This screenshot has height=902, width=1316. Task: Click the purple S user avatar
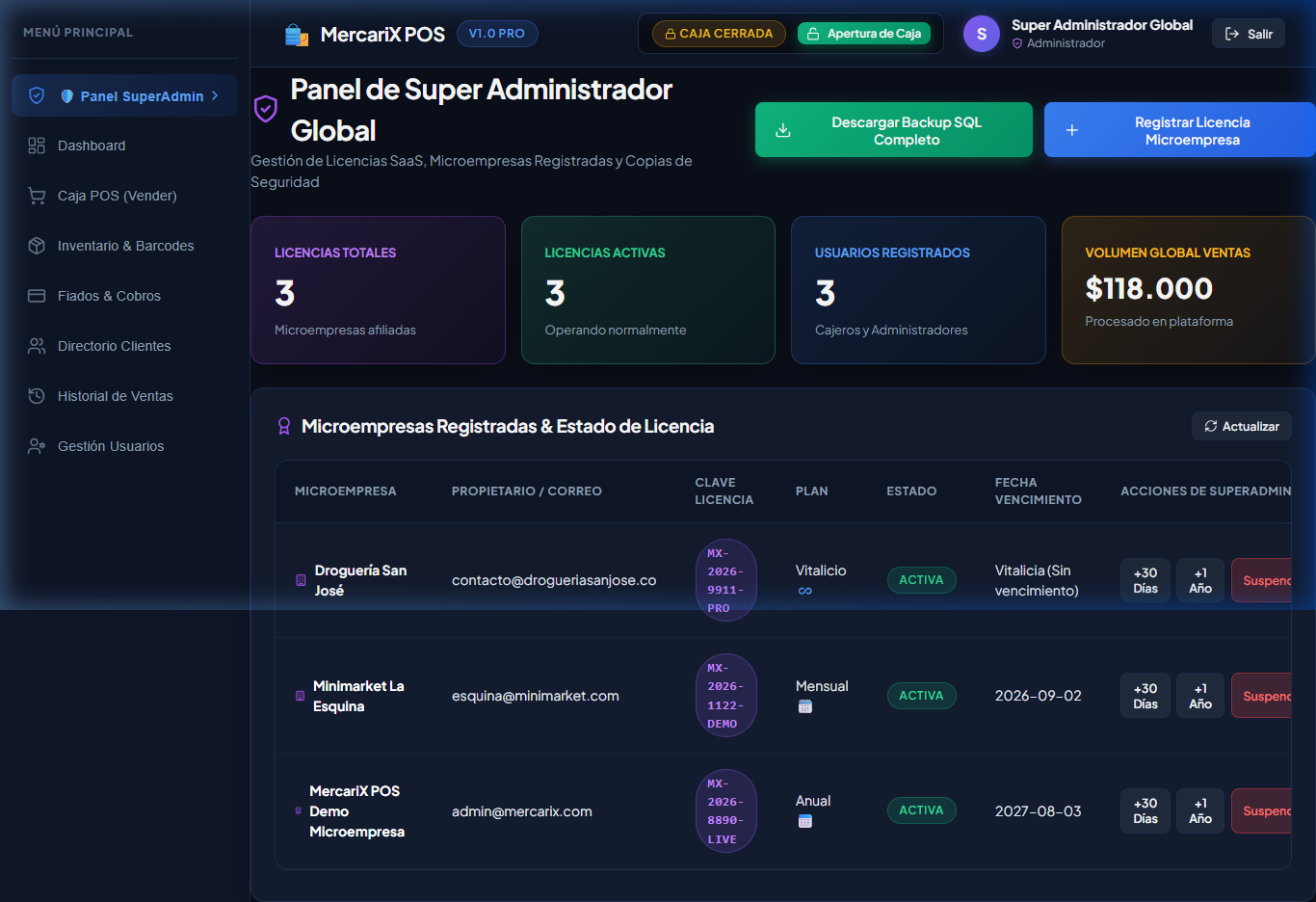982,34
